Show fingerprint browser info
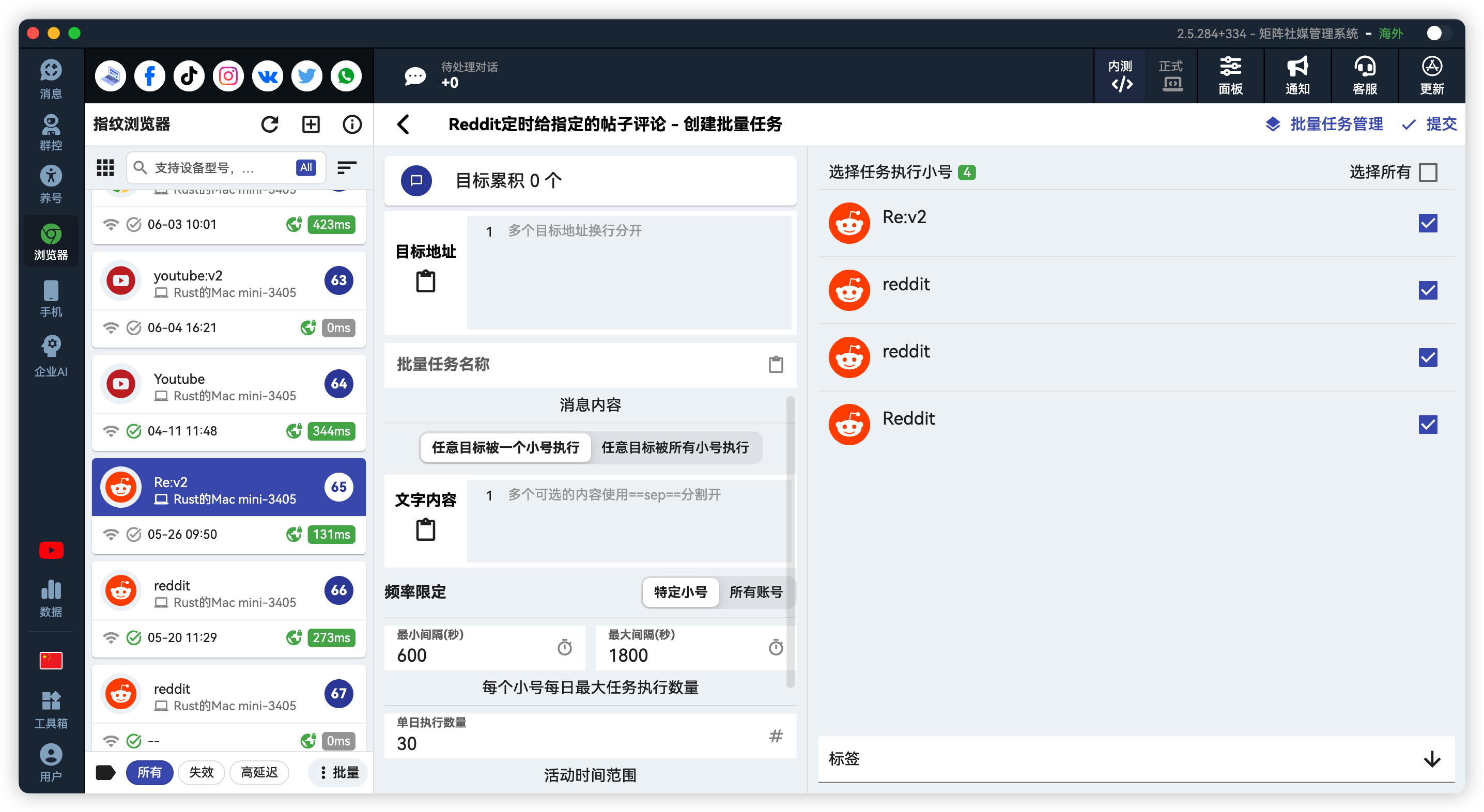 [x=352, y=124]
